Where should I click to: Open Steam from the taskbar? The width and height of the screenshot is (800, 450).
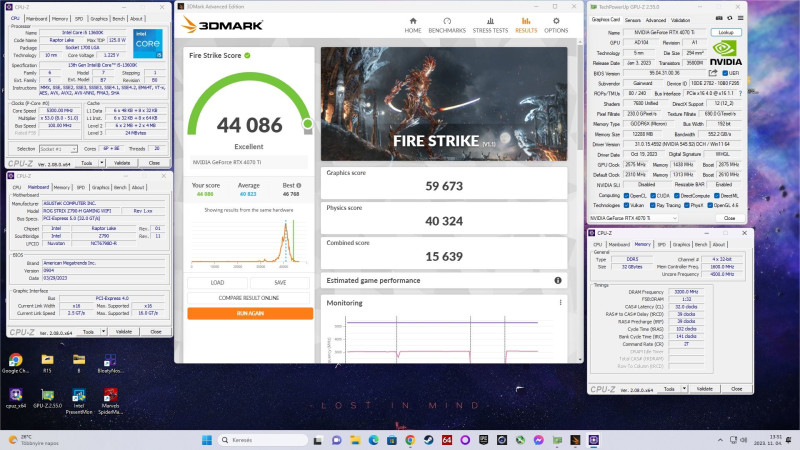pyautogui.click(x=429, y=440)
